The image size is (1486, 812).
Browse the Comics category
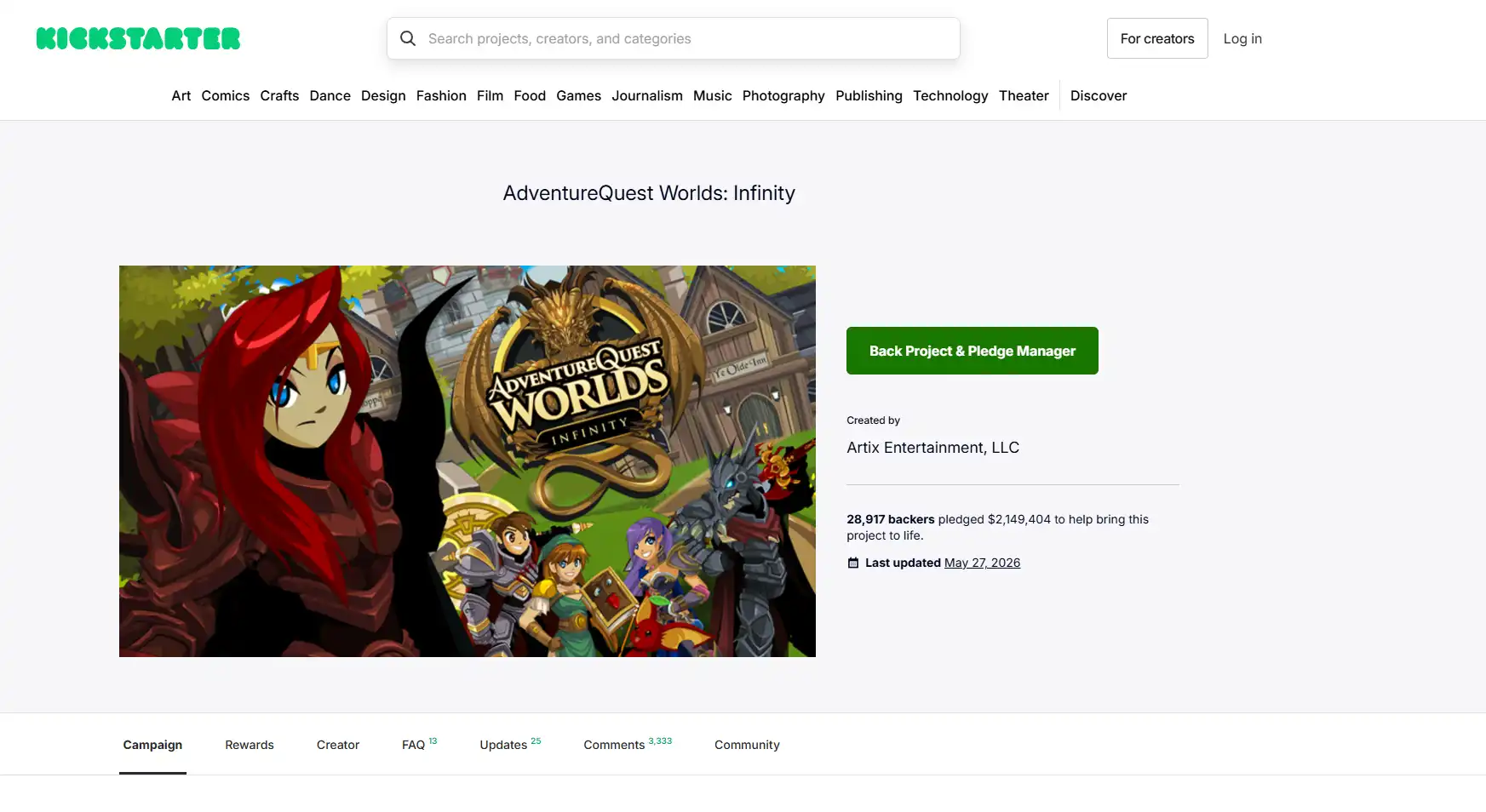coord(226,95)
